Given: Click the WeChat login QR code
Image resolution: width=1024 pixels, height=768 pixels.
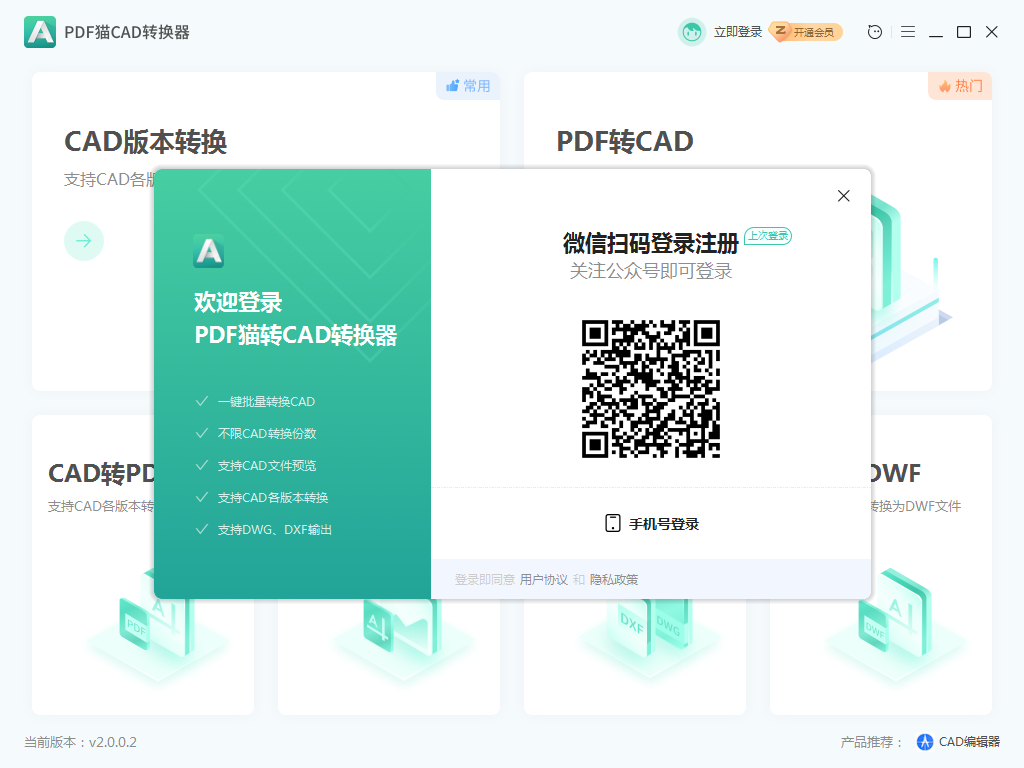Looking at the screenshot, I should click(650, 390).
